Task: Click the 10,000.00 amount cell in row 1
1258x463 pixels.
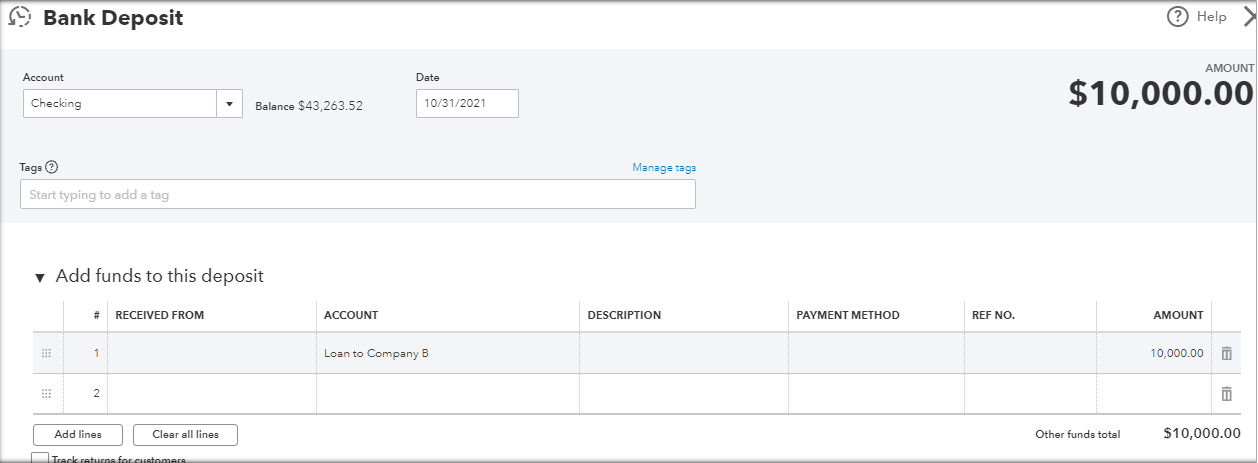Action: tap(1154, 353)
